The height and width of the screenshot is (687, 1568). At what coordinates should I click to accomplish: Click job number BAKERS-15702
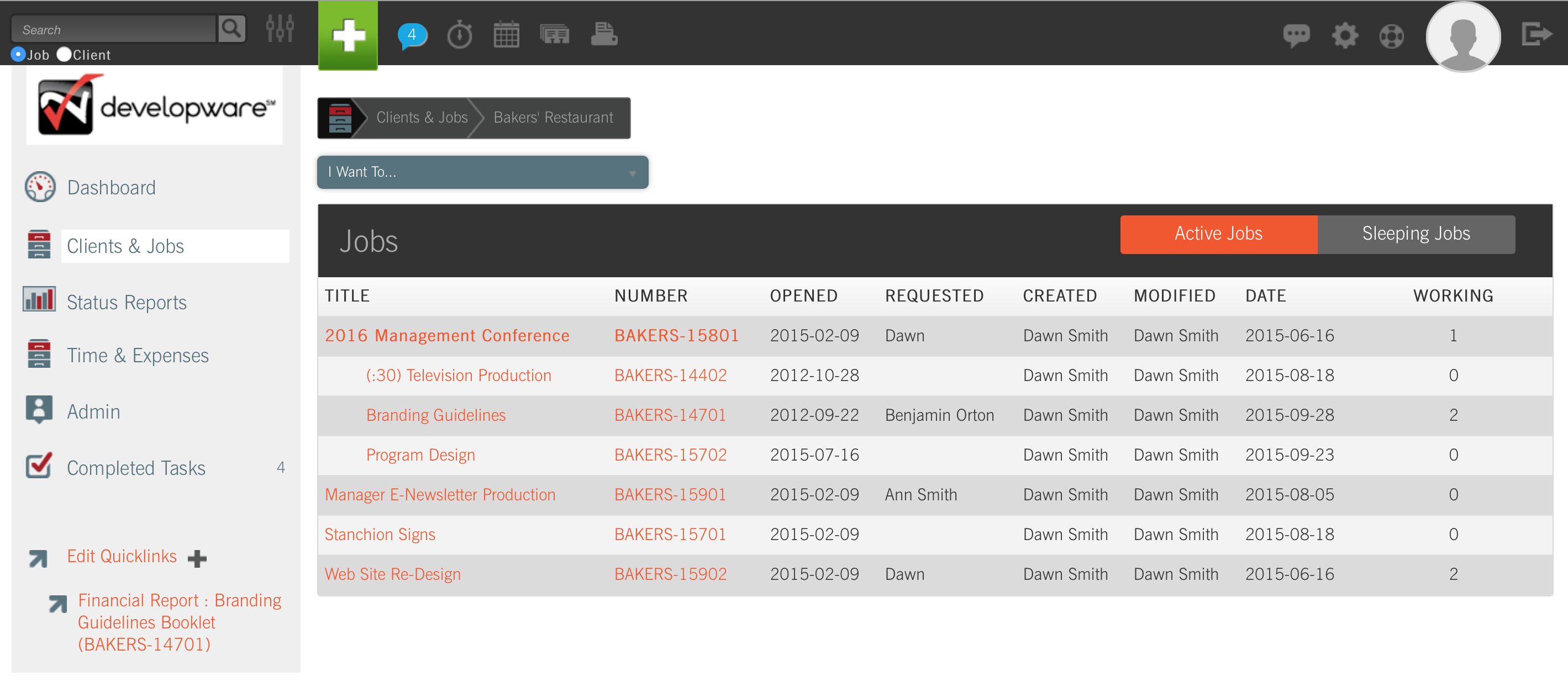pyautogui.click(x=671, y=455)
